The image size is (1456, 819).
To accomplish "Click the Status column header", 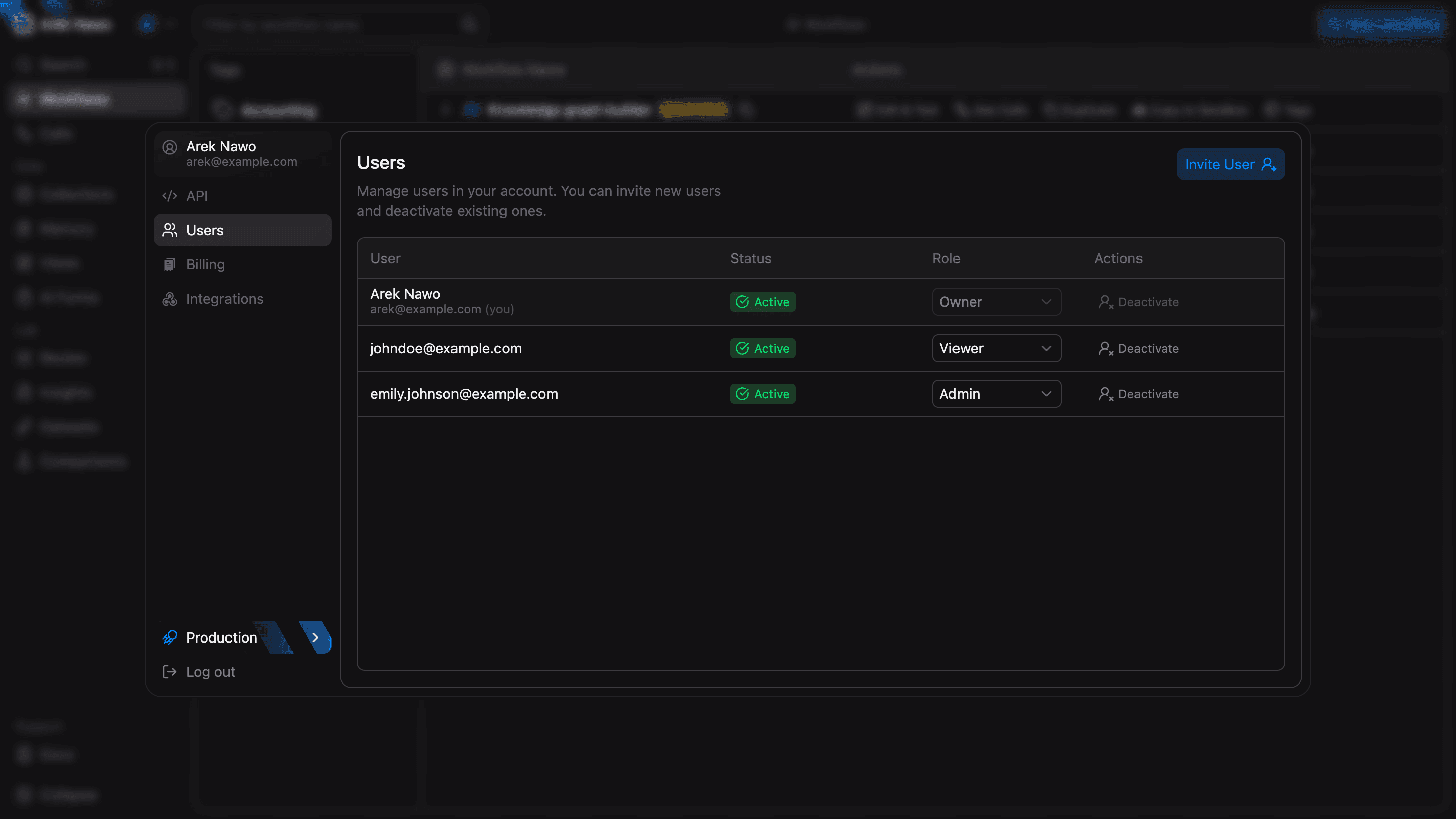I will coord(751,258).
